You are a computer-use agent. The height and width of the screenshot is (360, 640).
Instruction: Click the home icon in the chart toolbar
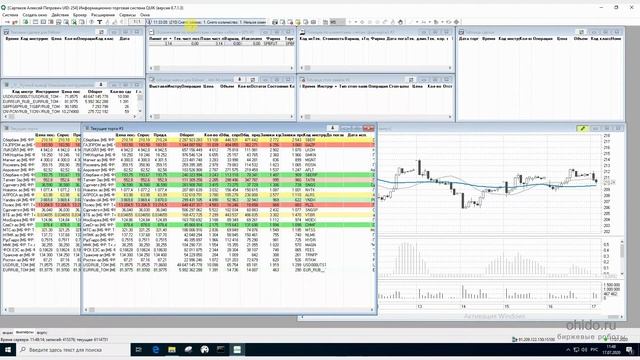[x=400, y=22]
